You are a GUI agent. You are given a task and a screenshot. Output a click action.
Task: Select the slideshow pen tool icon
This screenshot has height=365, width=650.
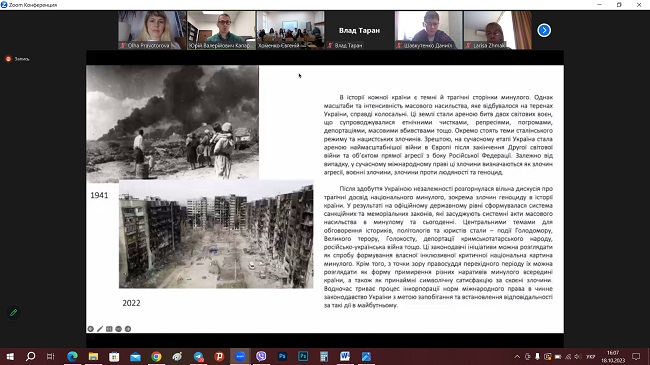(x=100, y=329)
